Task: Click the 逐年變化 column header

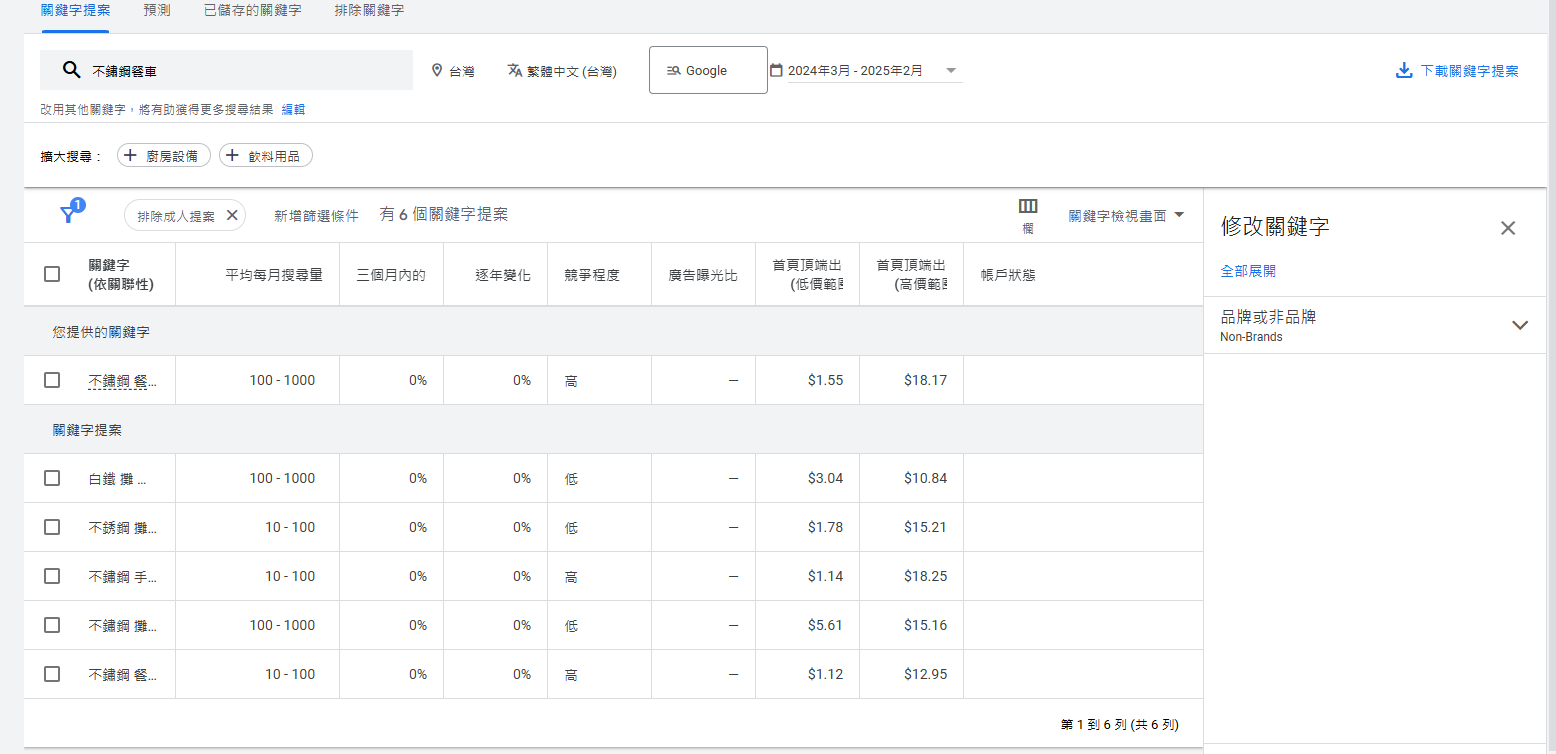Action: pos(503,274)
